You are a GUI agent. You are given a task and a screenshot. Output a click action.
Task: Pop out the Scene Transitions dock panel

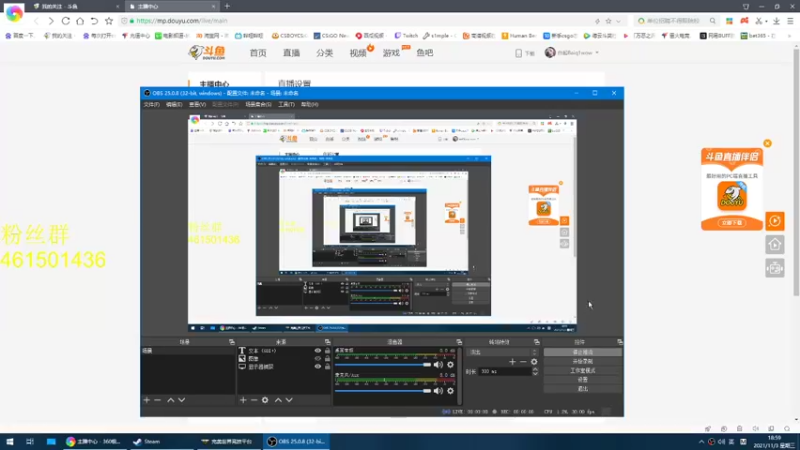[x=537, y=342]
